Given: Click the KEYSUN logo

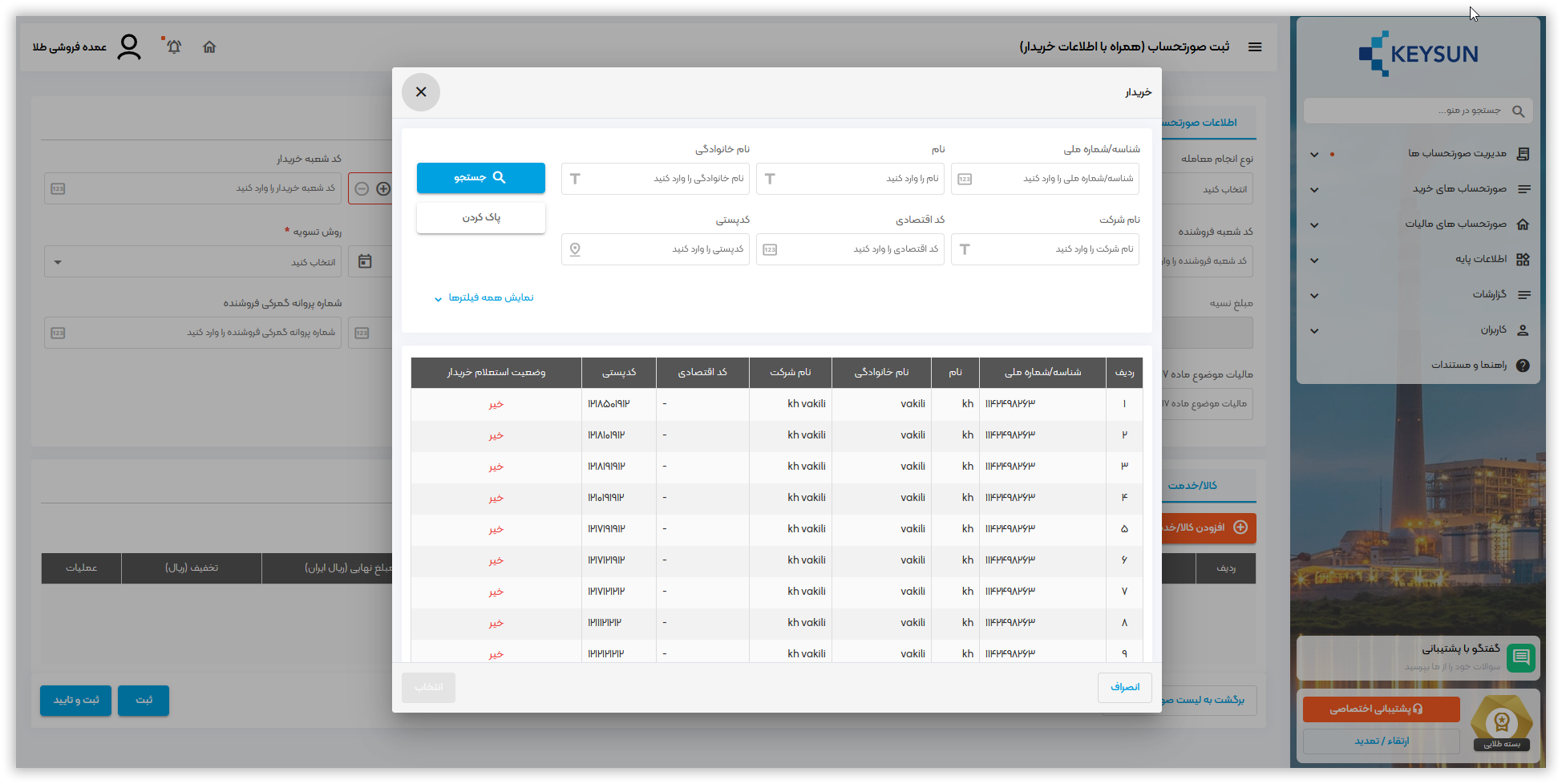Looking at the screenshot, I should (1418, 54).
